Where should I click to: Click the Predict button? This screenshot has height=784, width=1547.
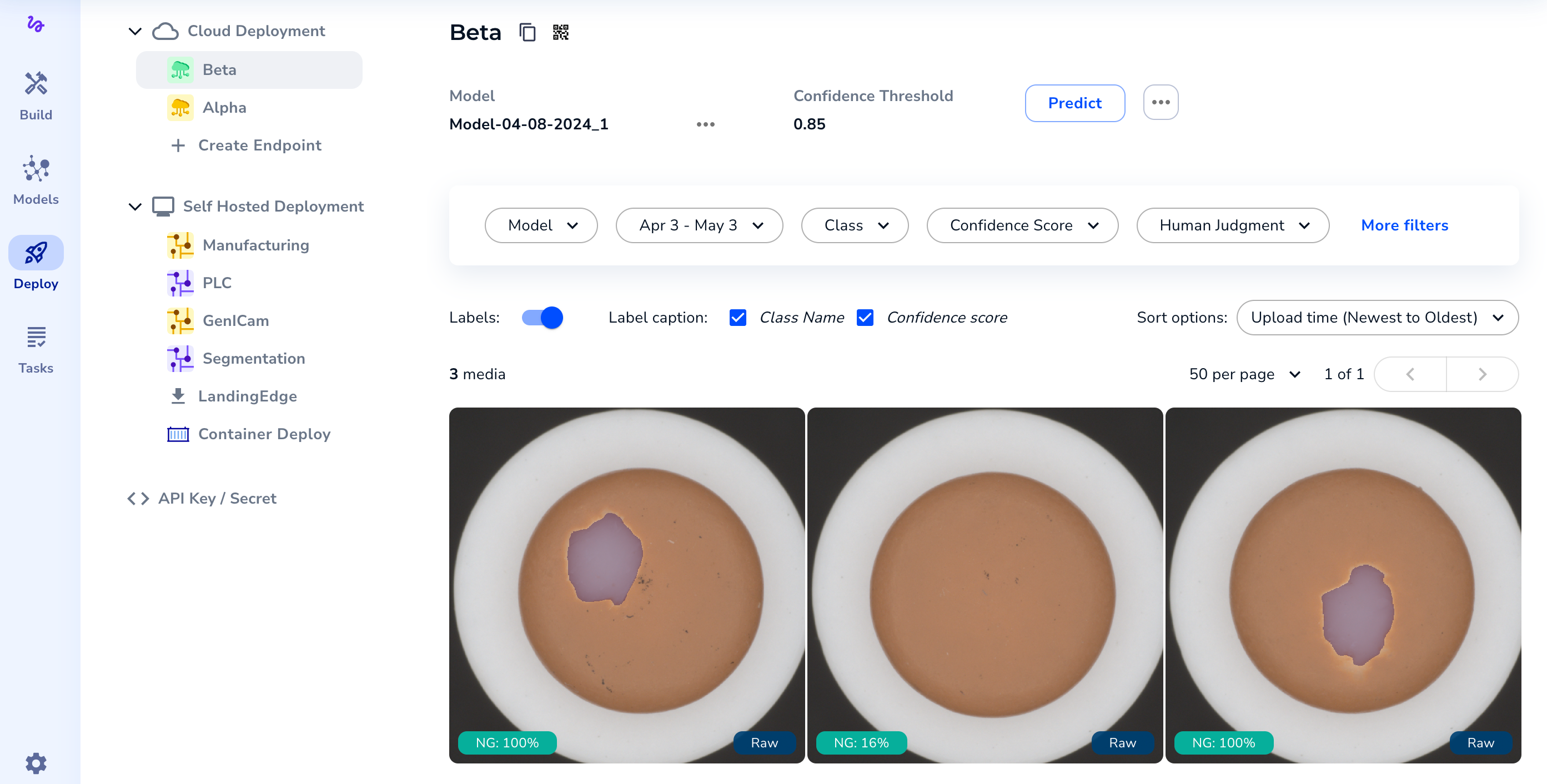pos(1074,103)
